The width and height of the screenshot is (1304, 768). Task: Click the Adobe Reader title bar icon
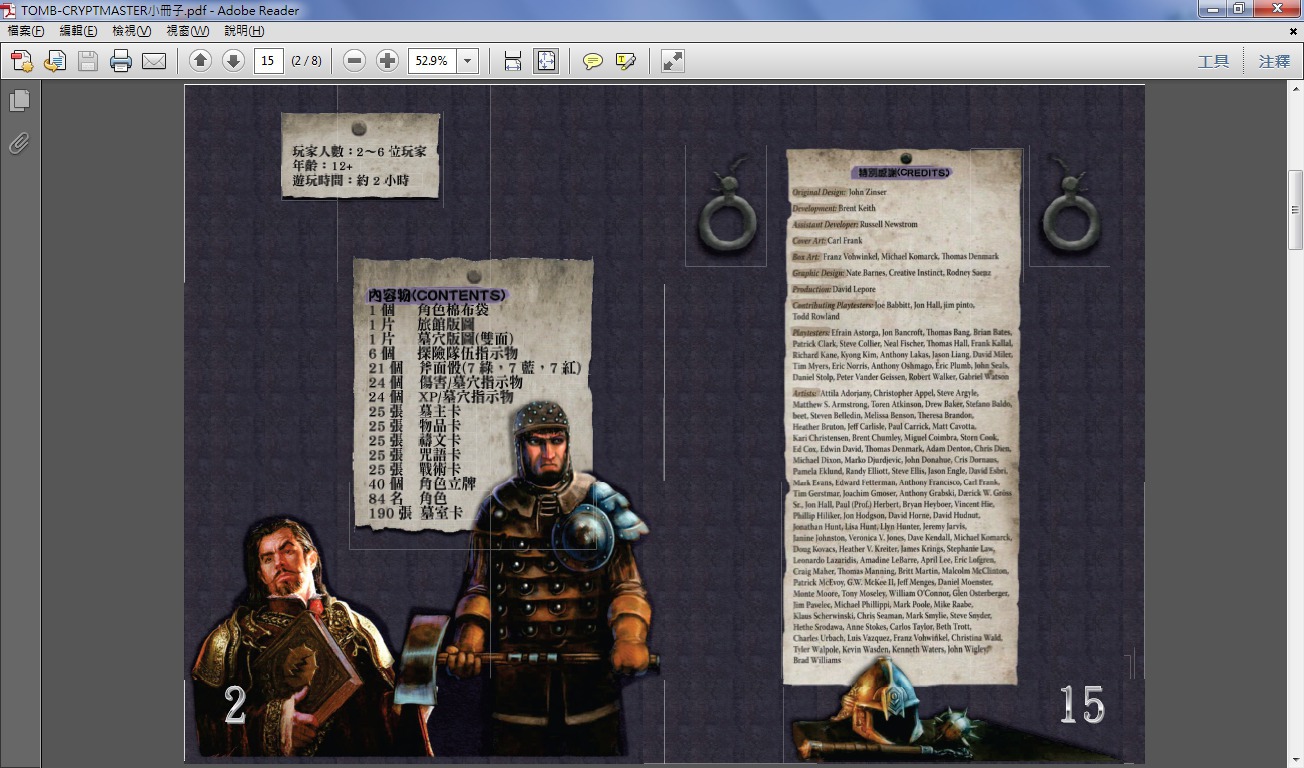pos(11,10)
